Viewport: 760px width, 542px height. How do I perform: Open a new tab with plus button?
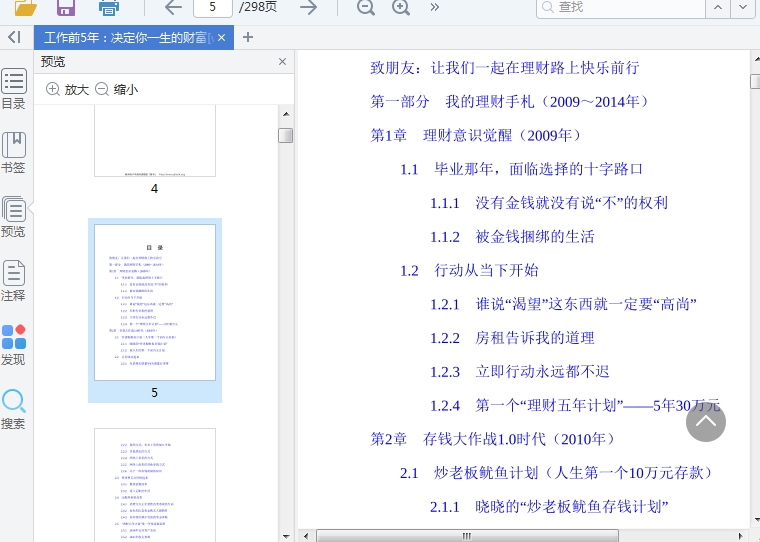click(x=248, y=37)
